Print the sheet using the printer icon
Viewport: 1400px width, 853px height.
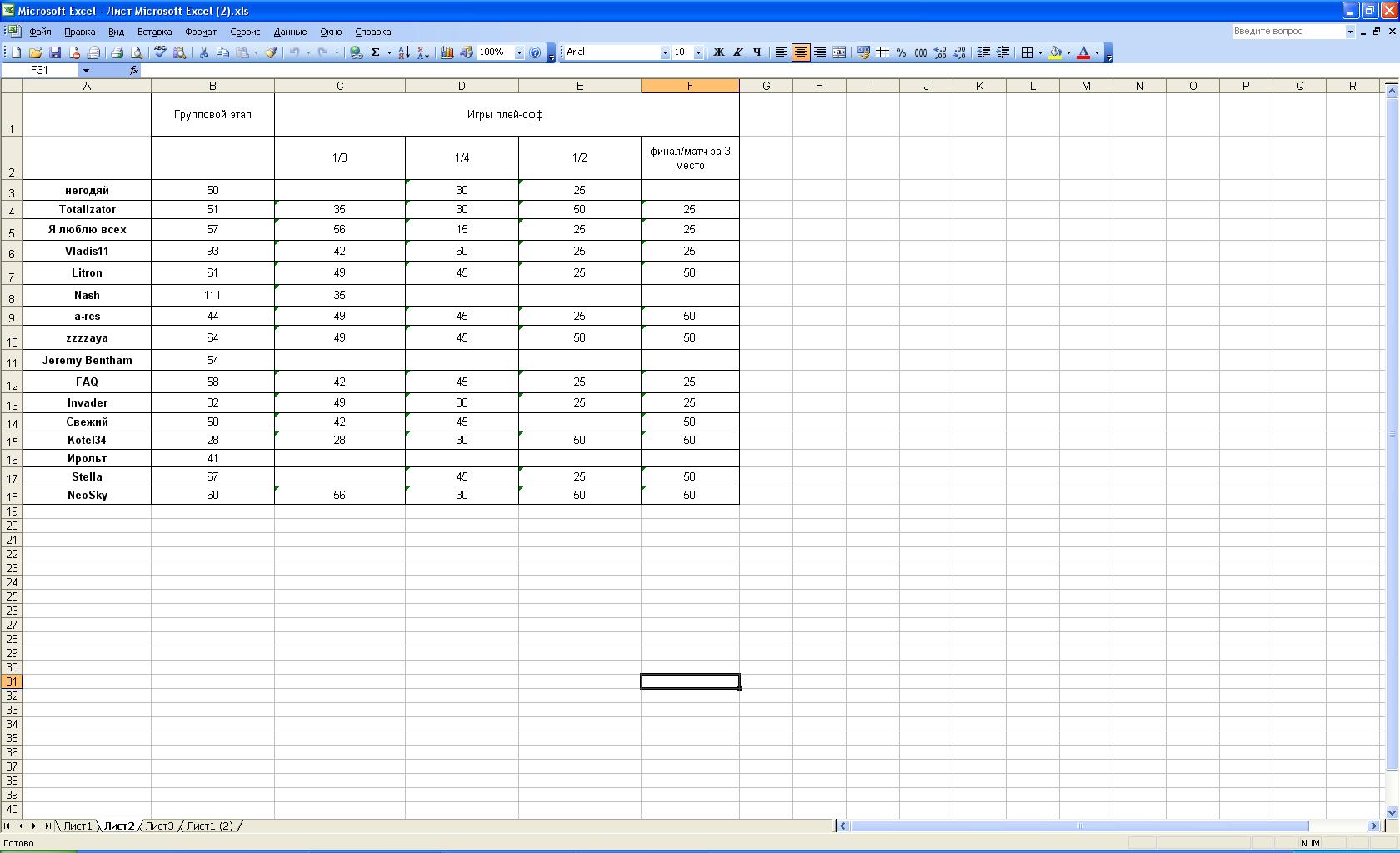pos(117,52)
